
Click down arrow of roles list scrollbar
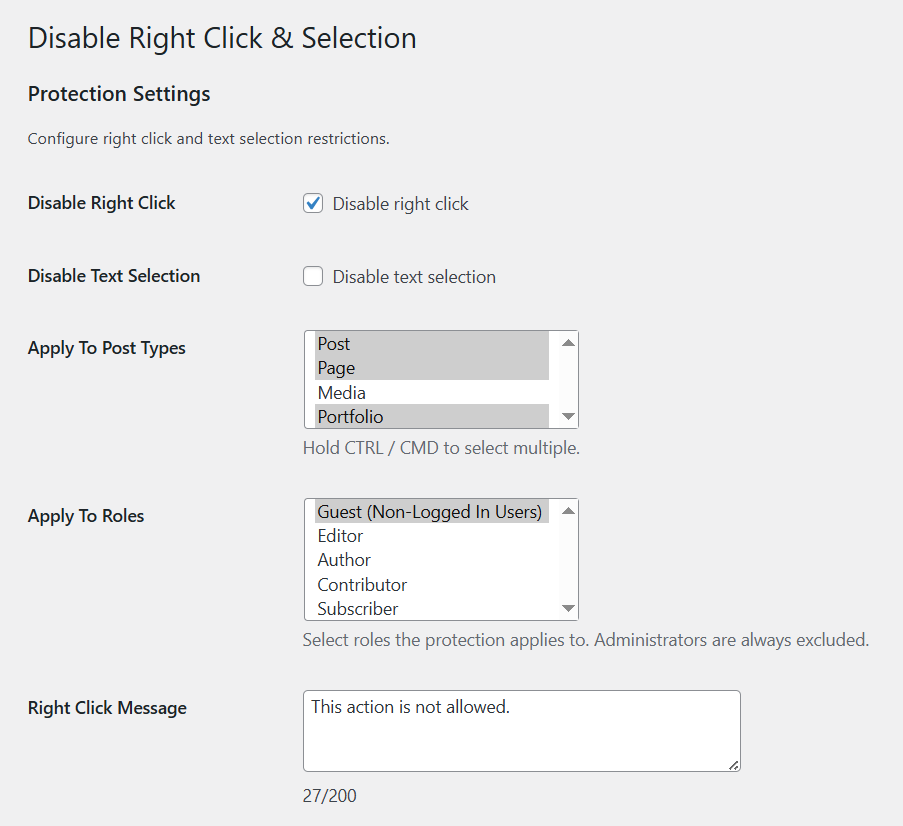pyautogui.click(x=568, y=608)
